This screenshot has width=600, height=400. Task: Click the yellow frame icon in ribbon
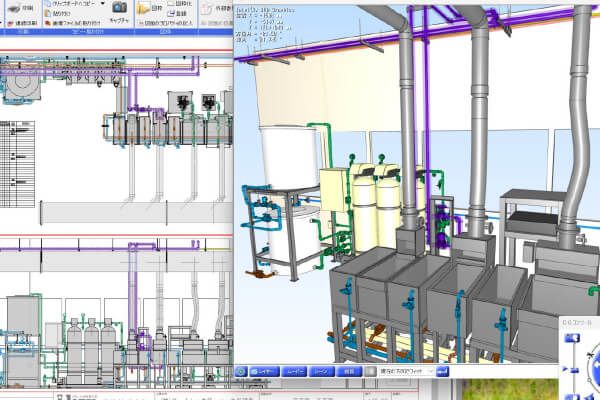144,8
